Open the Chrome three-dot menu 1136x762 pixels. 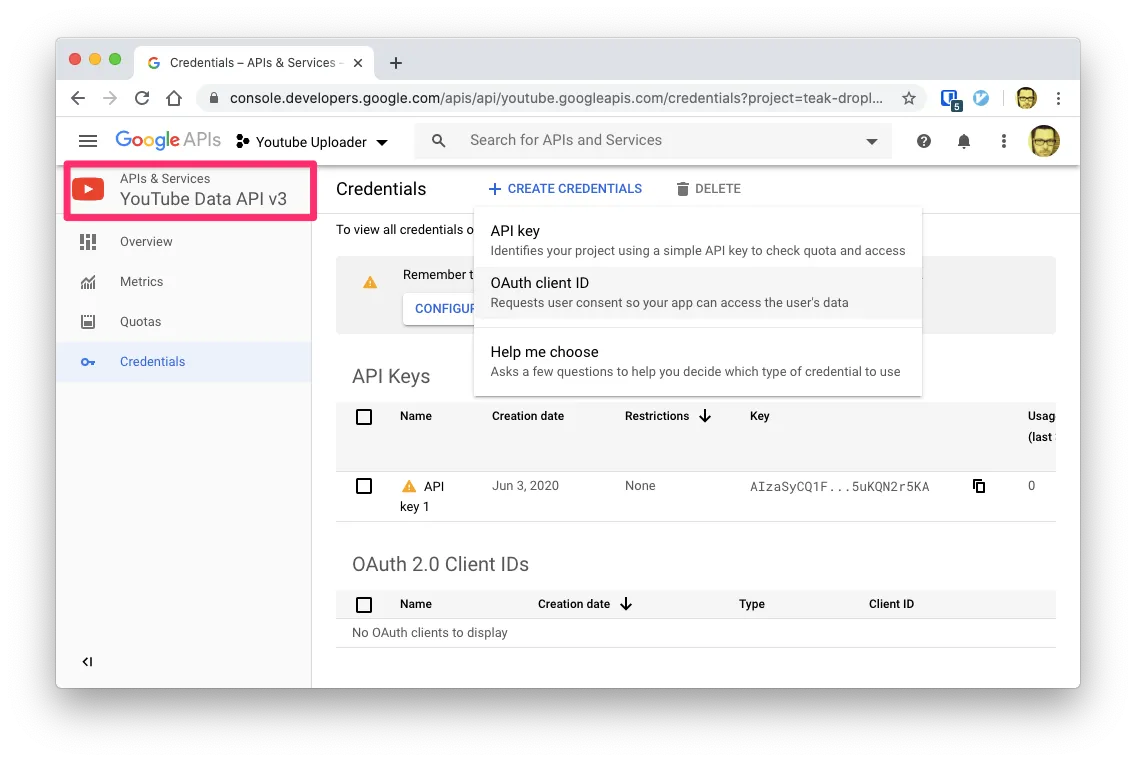(x=1058, y=99)
